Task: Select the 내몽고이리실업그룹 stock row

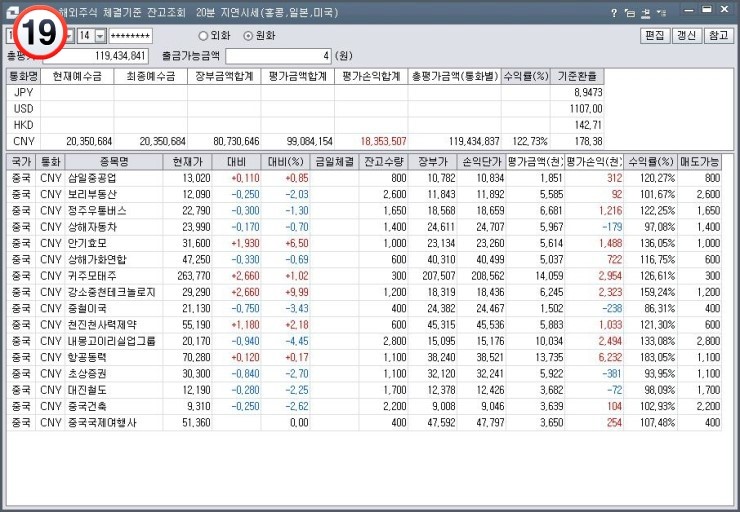Action: pyautogui.click(x=364, y=341)
